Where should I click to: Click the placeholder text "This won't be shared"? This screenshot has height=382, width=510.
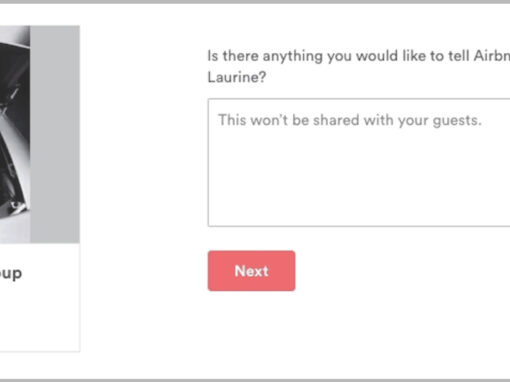[x=288, y=120]
